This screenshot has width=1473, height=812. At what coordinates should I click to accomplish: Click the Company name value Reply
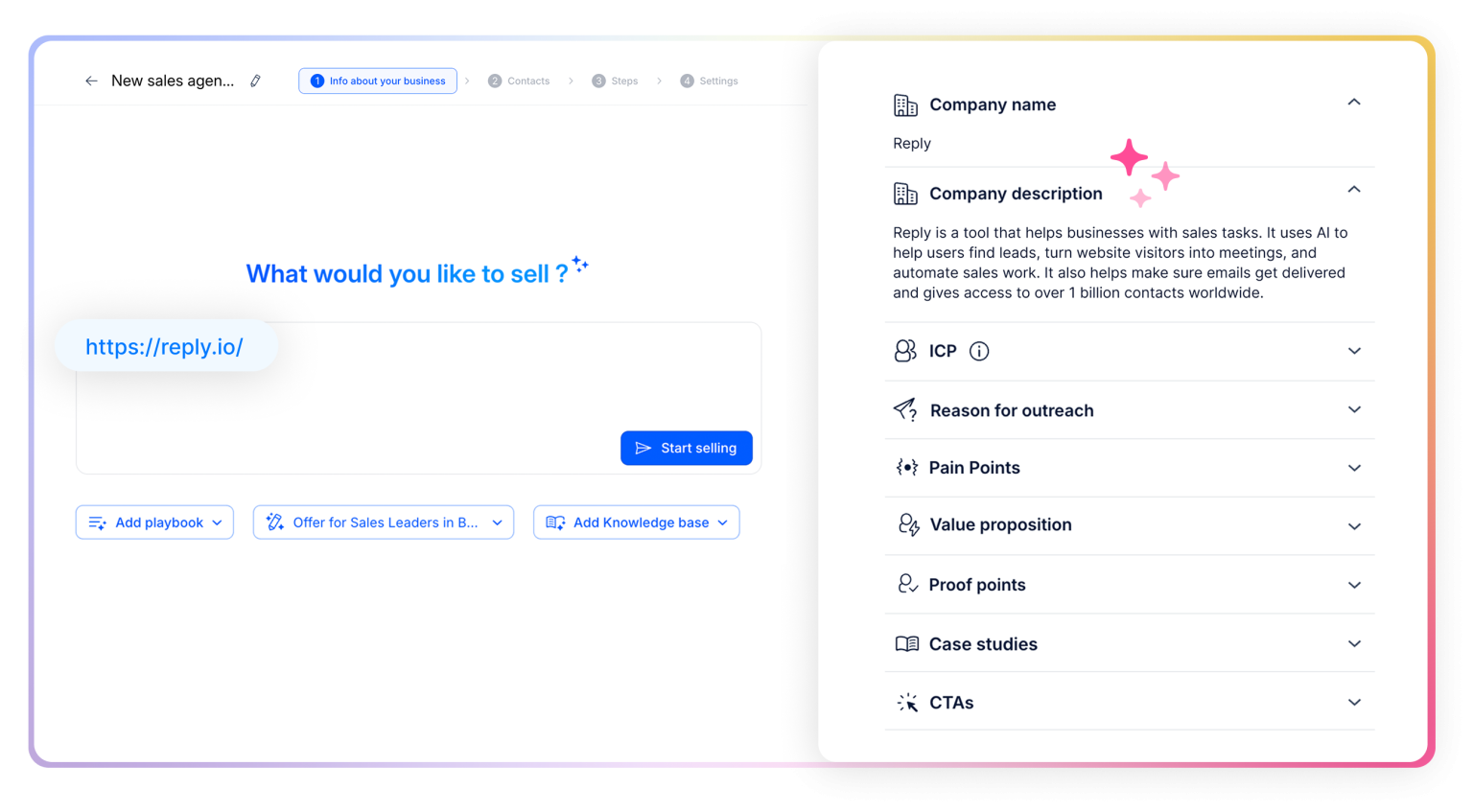coord(912,144)
